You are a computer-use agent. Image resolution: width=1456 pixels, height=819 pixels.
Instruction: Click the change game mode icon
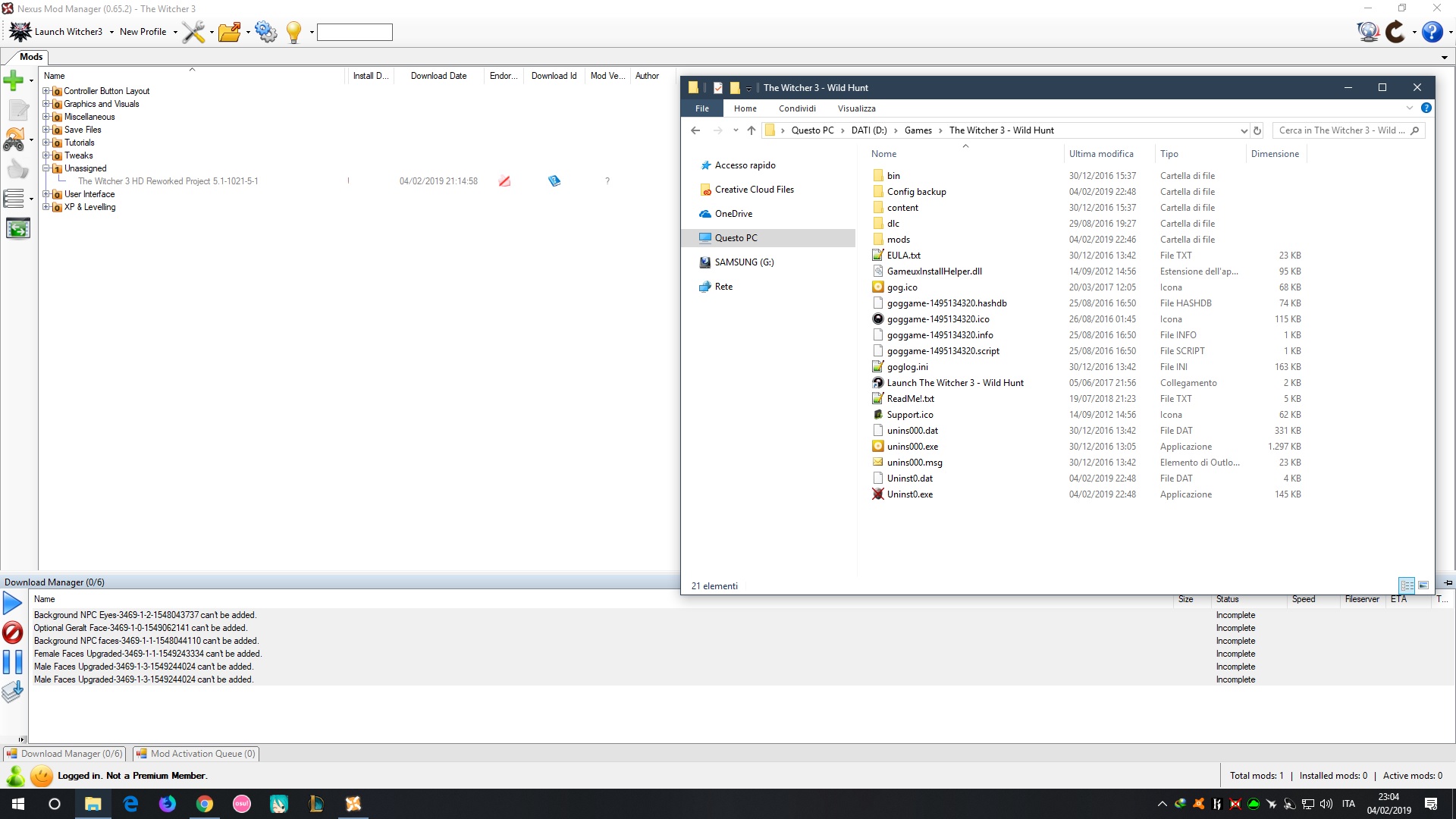[1395, 32]
